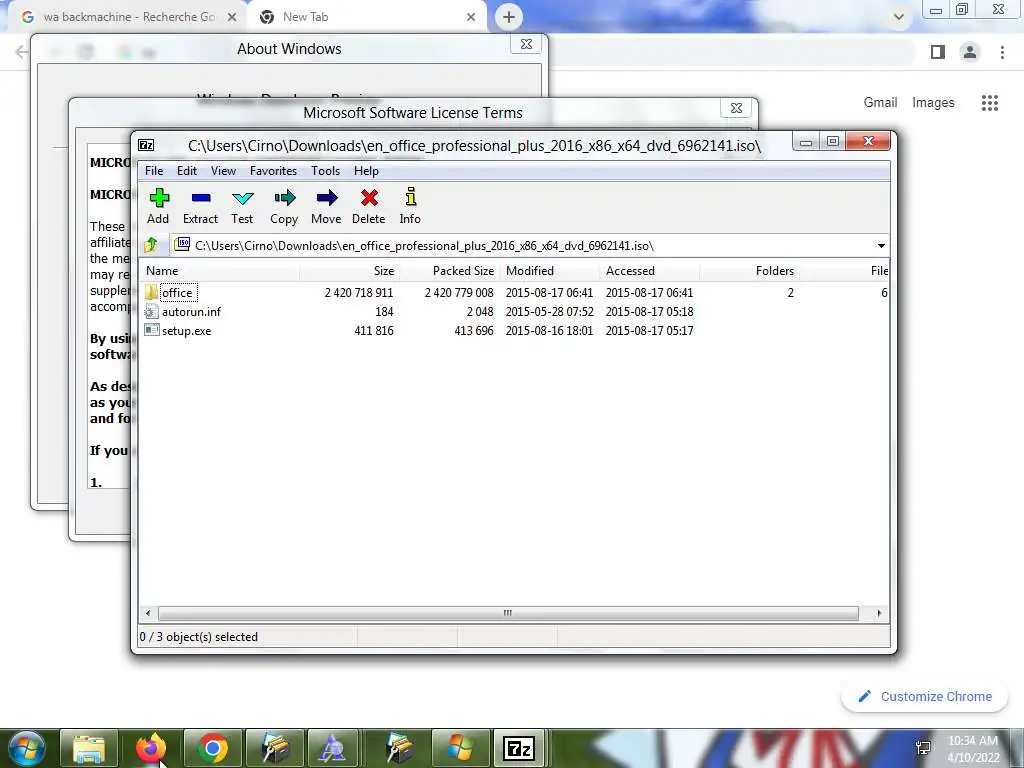Sort by the Accessed column header
1024x768 pixels.
click(x=650, y=270)
